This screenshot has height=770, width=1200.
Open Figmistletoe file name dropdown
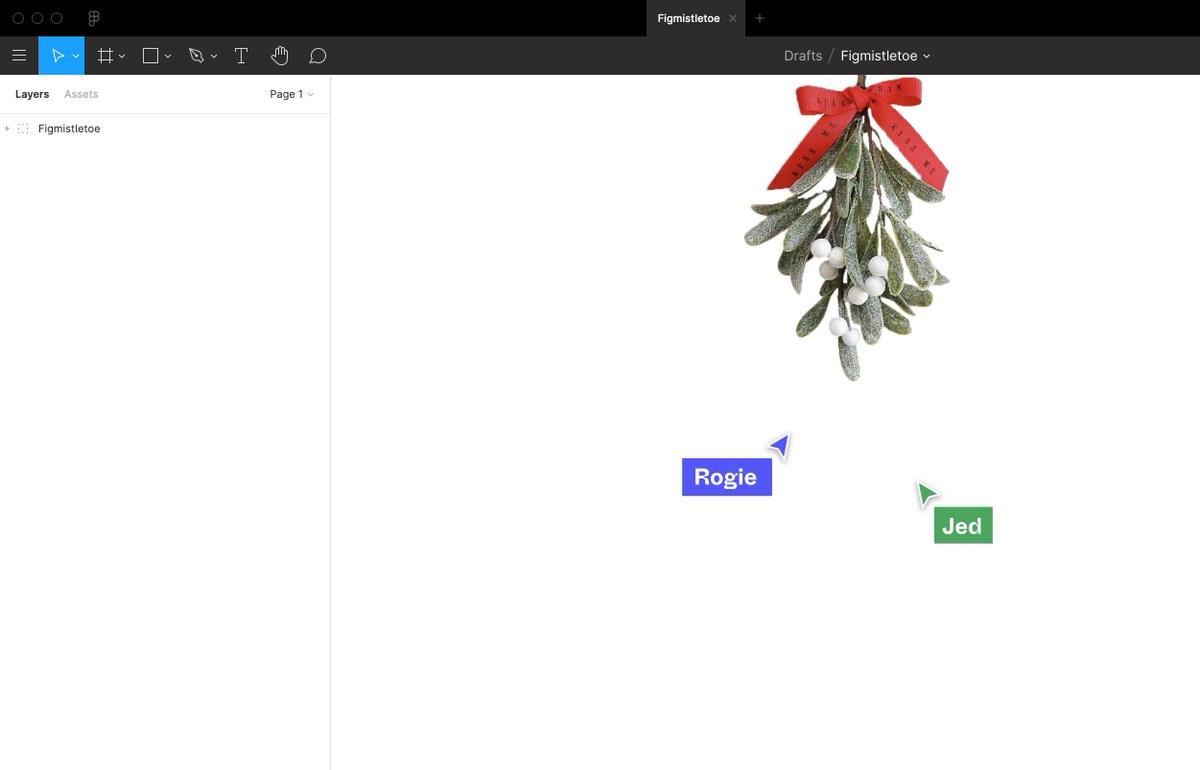coord(885,56)
